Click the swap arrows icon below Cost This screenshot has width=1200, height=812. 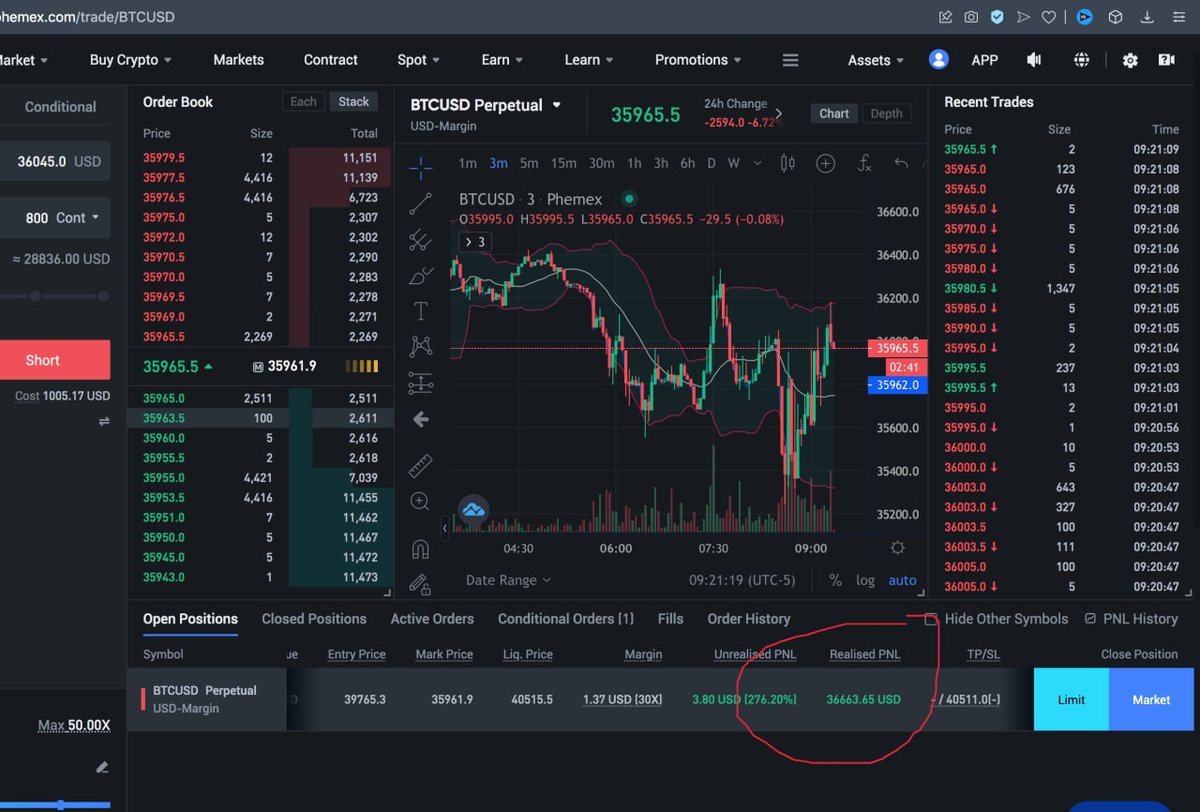click(103, 422)
